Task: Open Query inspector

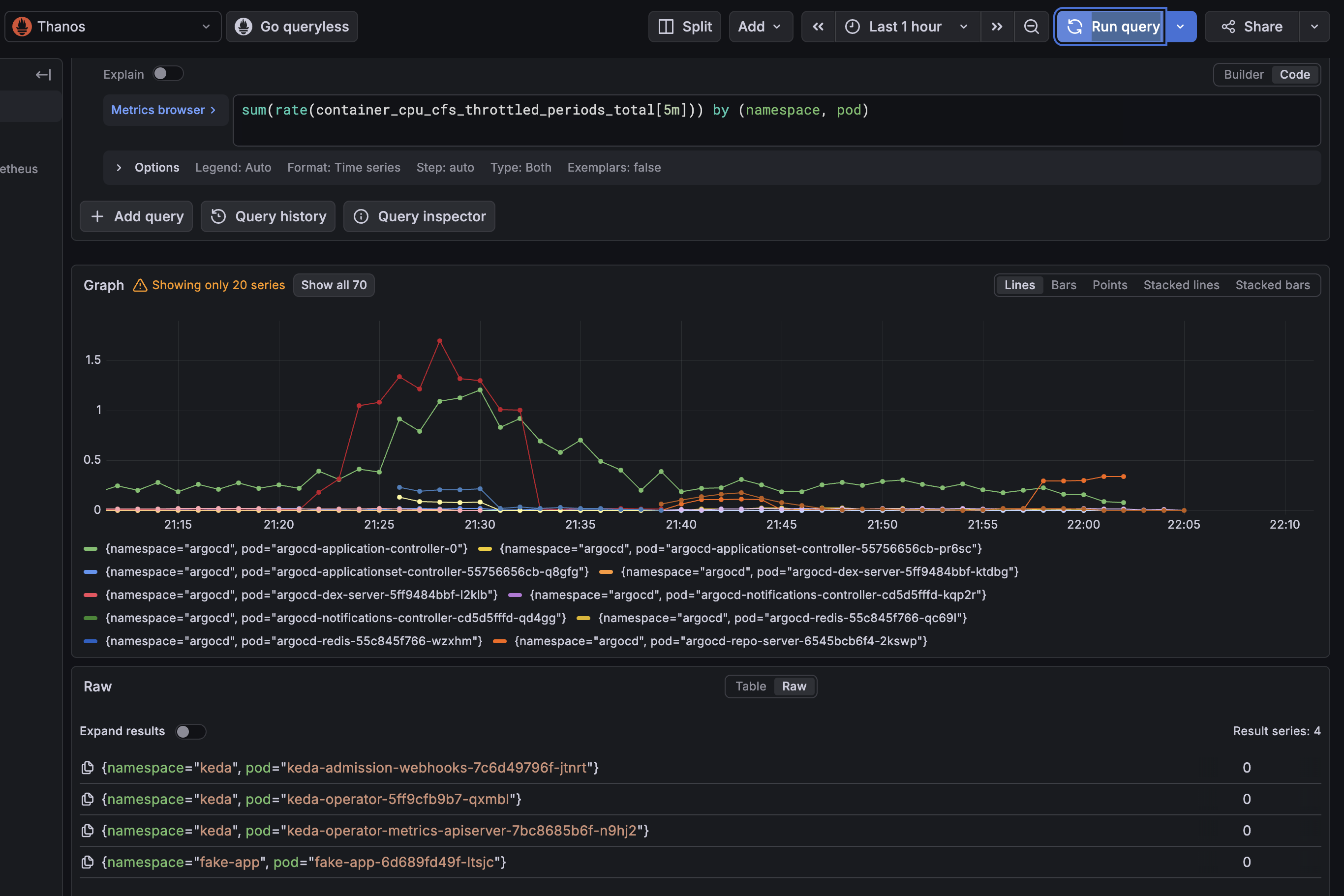Action: pyautogui.click(x=419, y=216)
